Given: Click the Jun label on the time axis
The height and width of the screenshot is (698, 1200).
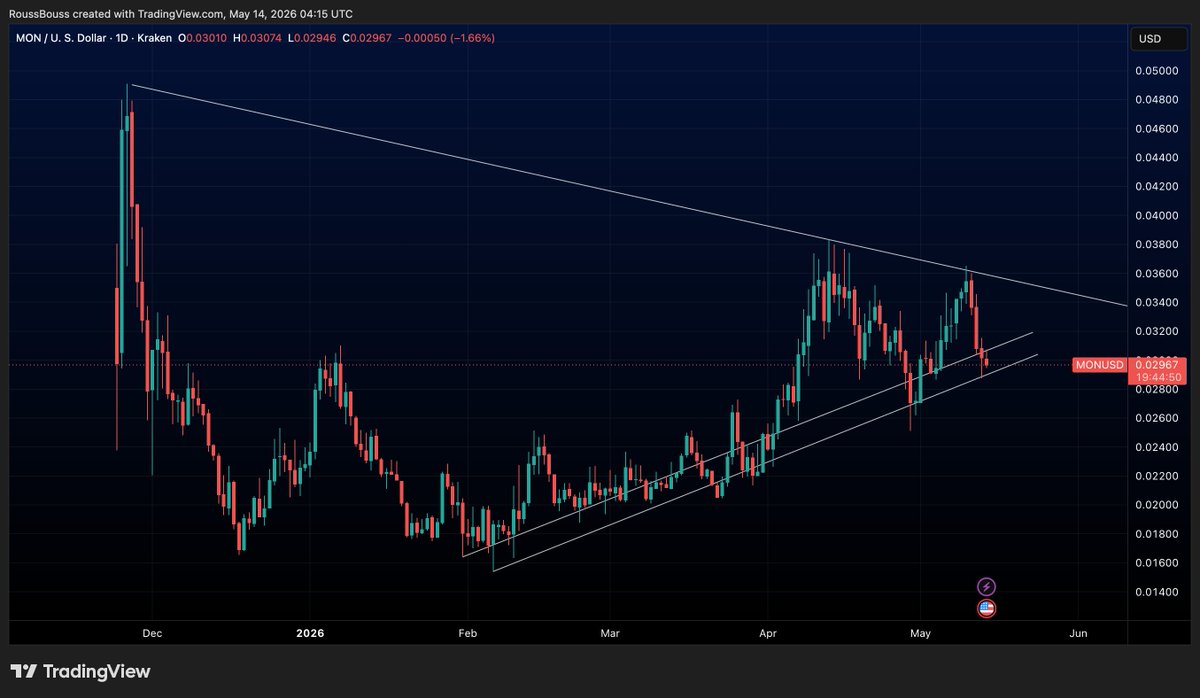Looking at the screenshot, I should [x=1078, y=633].
